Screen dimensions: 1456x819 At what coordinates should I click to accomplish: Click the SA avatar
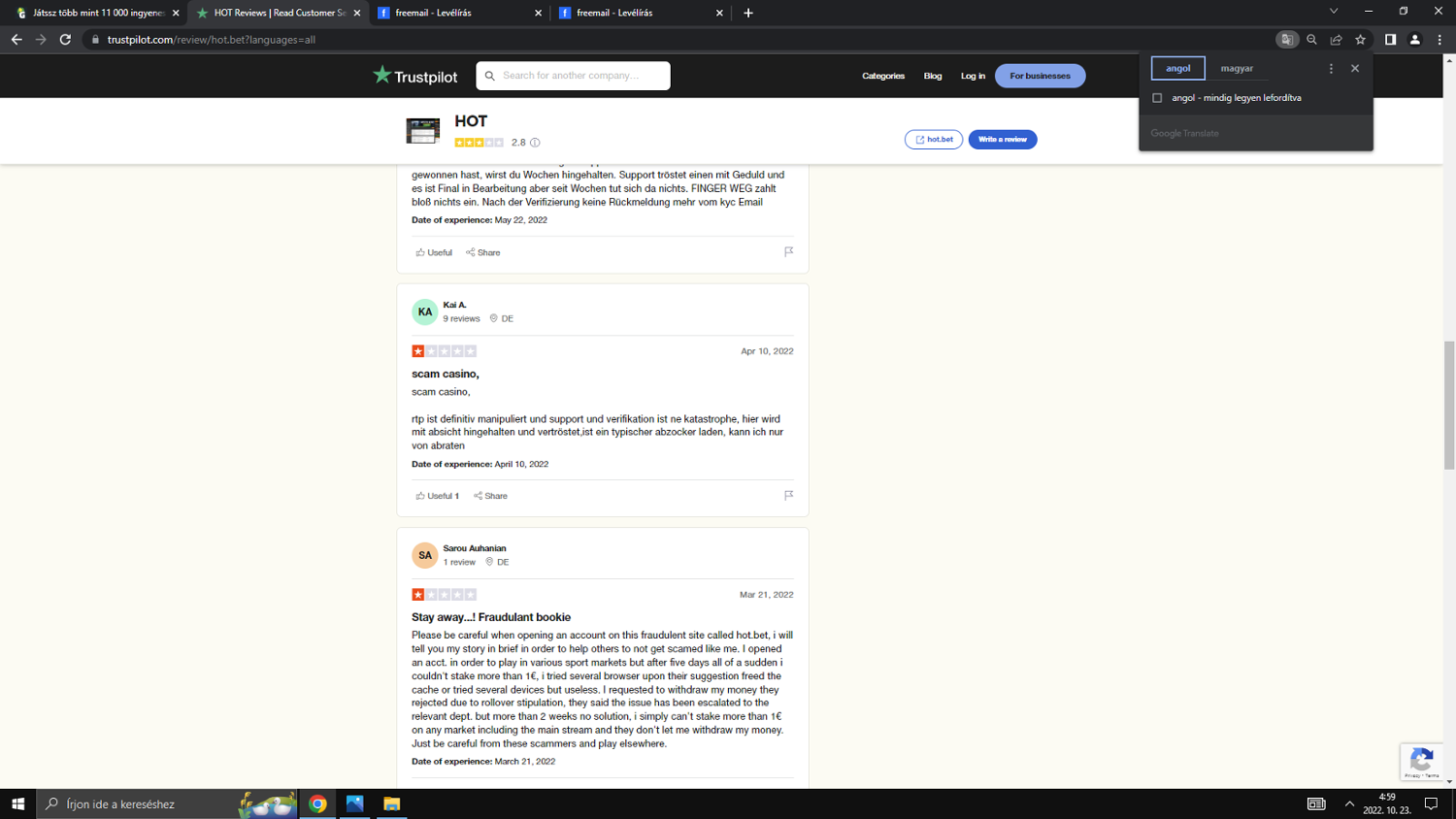click(425, 556)
